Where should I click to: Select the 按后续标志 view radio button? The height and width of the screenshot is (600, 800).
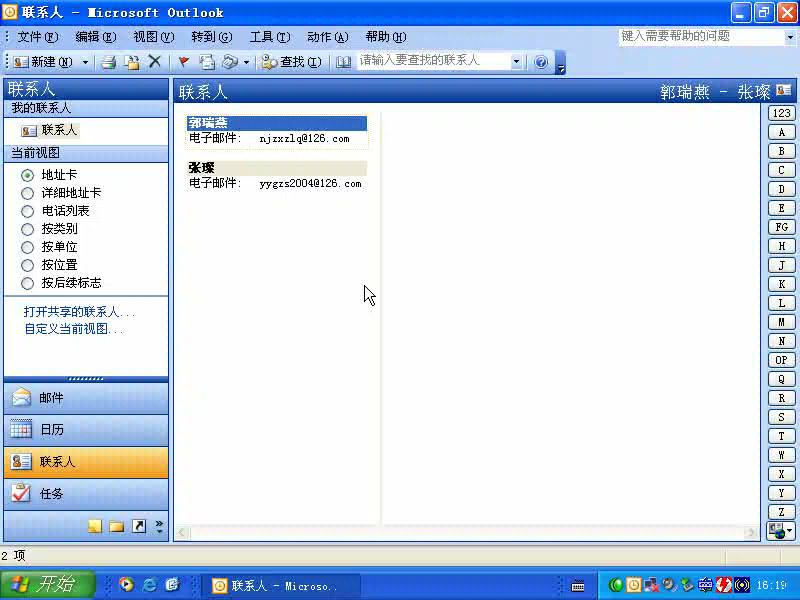[28, 283]
